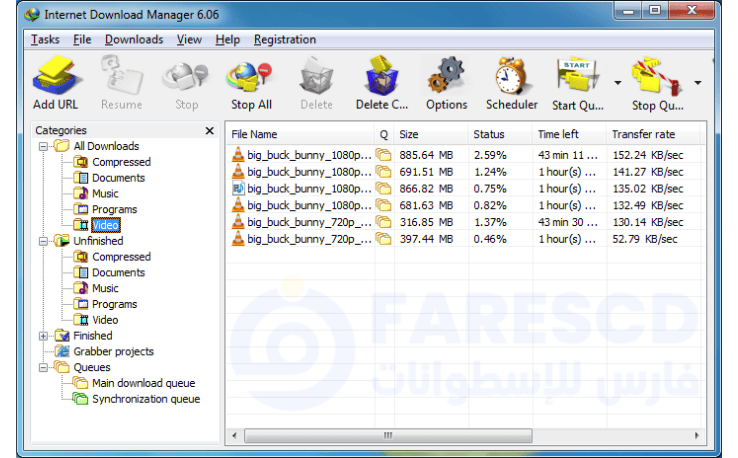Open the Help menu

[x=227, y=40]
